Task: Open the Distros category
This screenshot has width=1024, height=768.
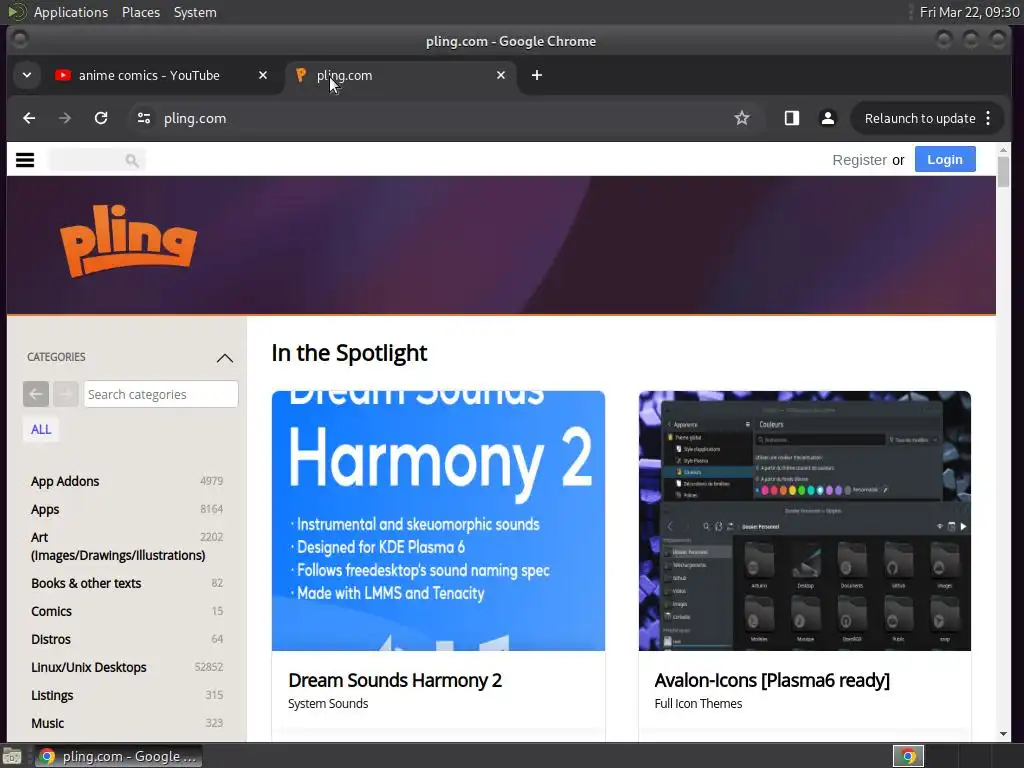Action: pyautogui.click(x=51, y=639)
